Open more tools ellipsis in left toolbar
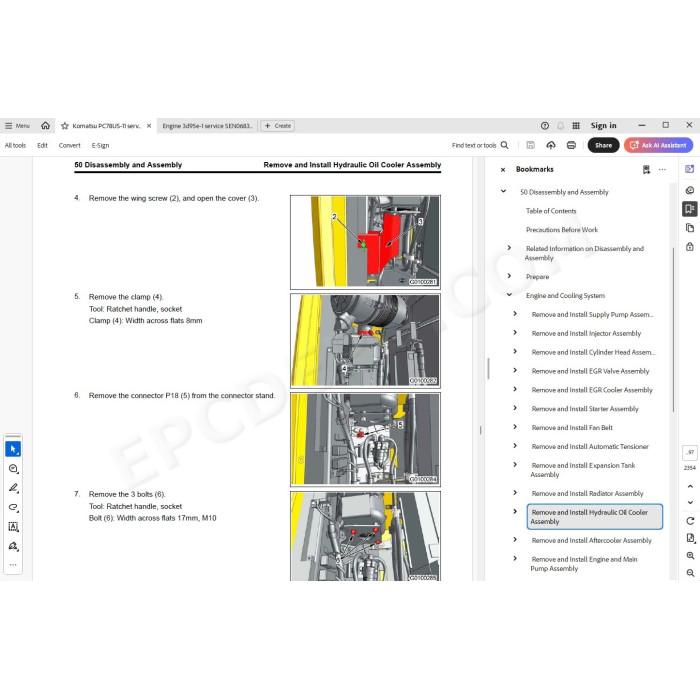The image size is (700, 700). tap(13, 565)
